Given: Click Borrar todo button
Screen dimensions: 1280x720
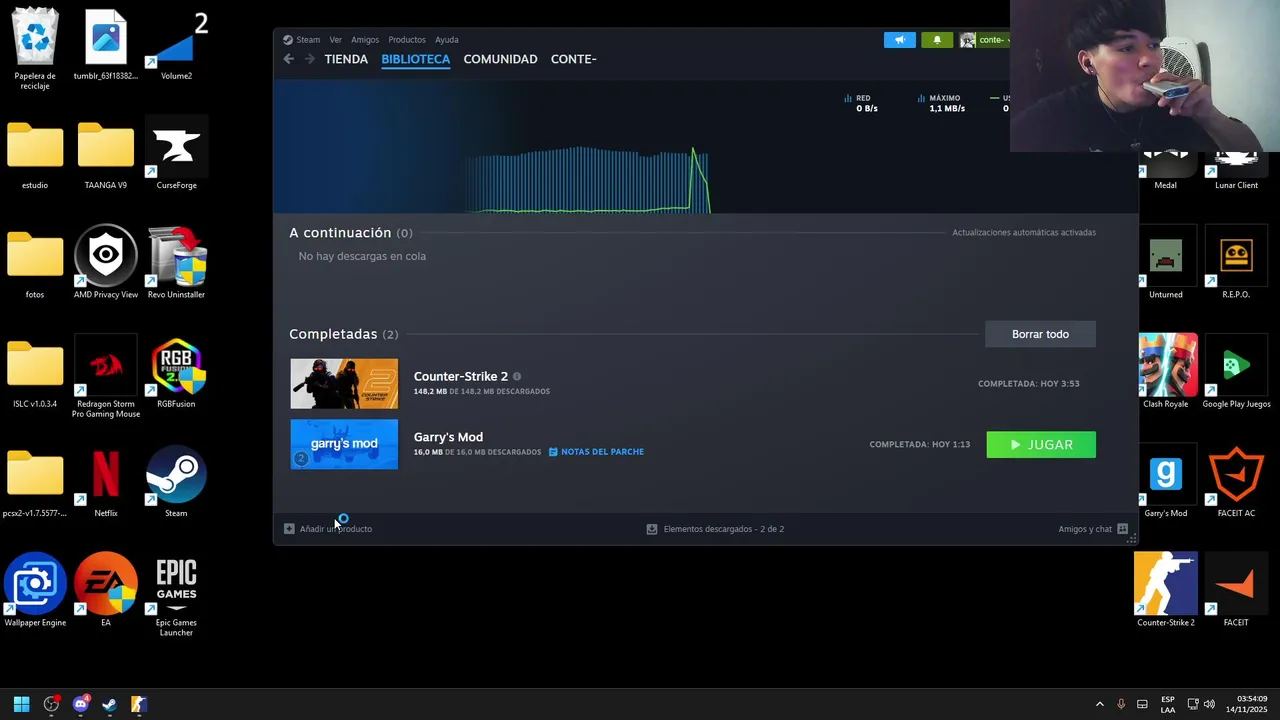Looking at the screenshot, I should 1040,334.
